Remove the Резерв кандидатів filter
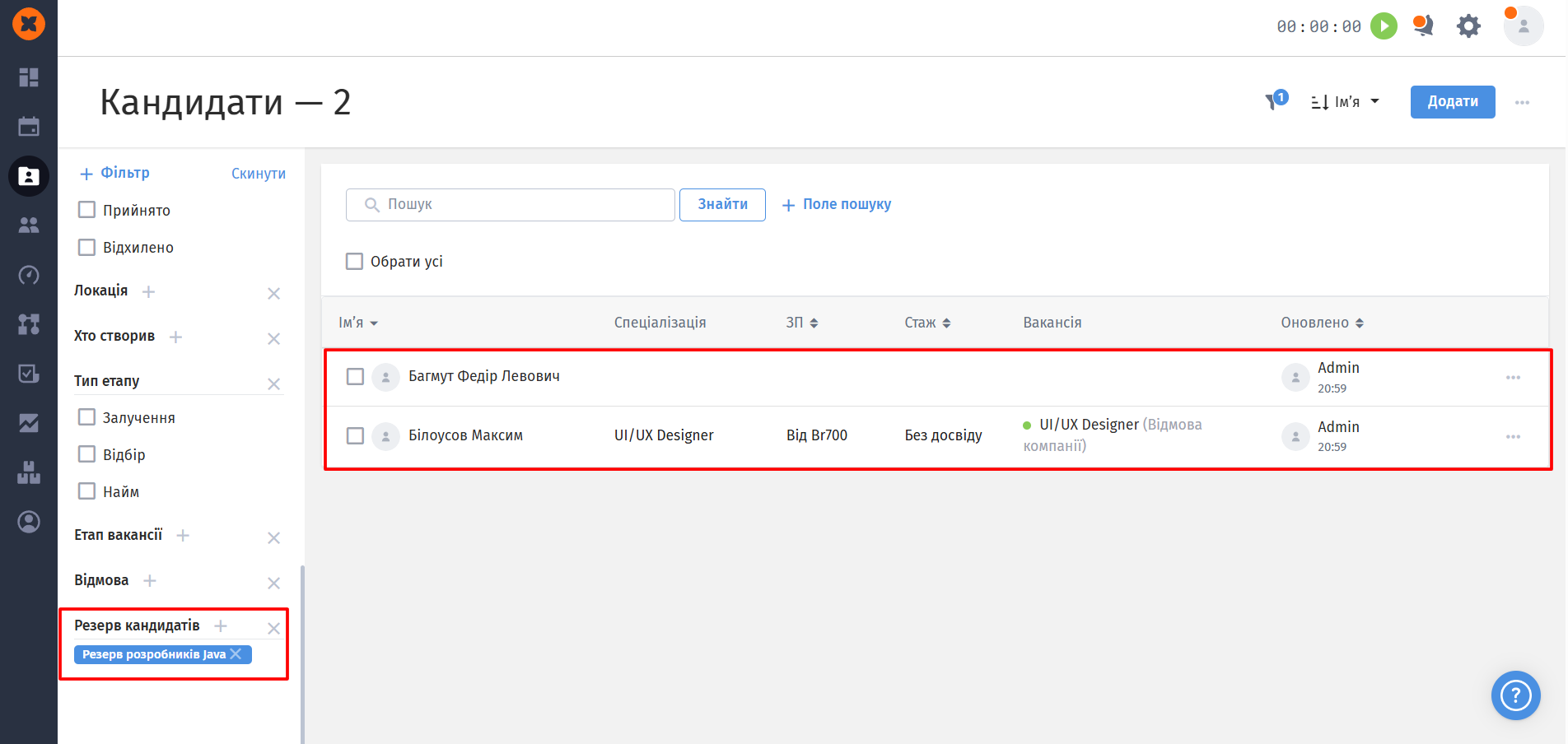This screenshot has width=1568, height=744. [x=274, y=629]
